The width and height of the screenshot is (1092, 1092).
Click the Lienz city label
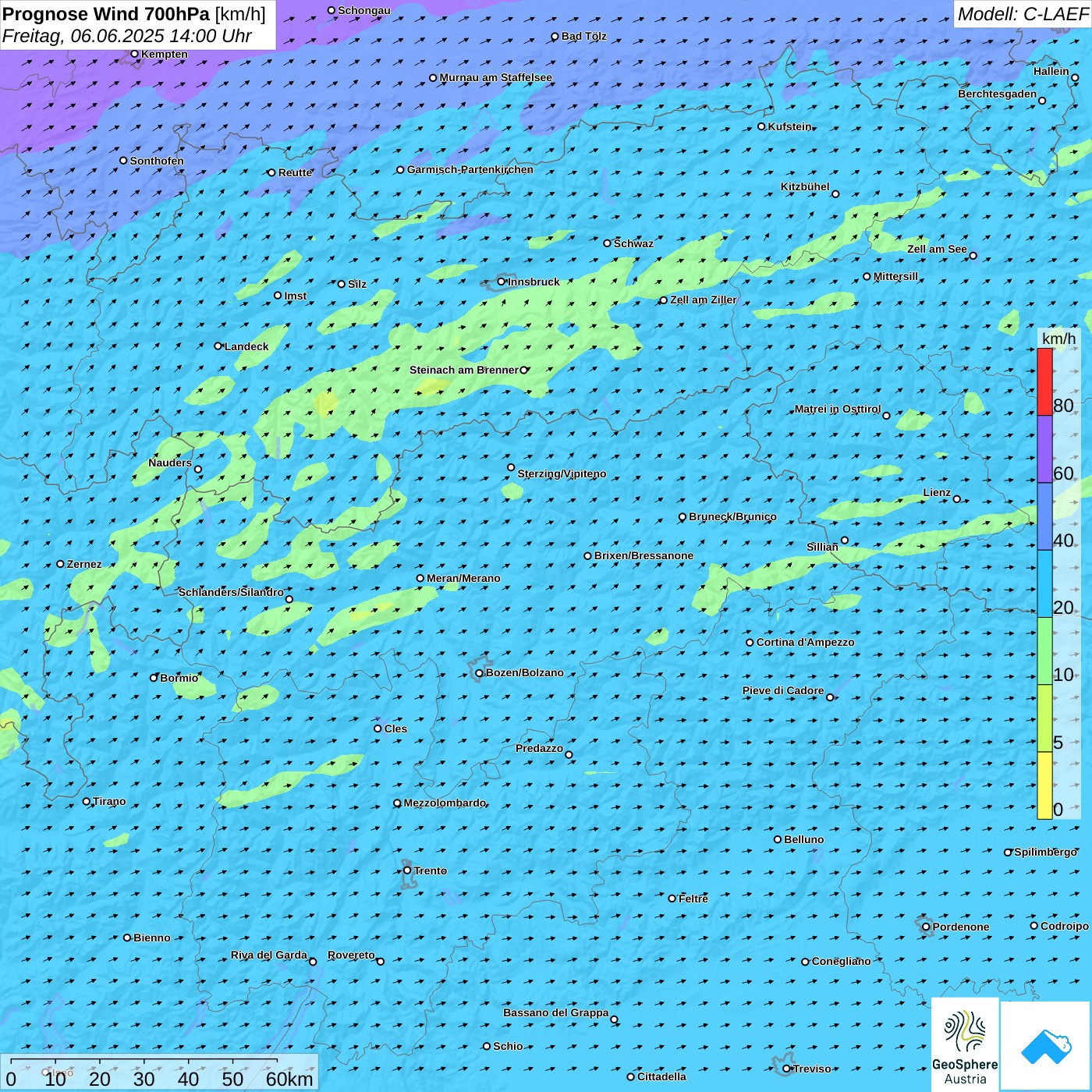tap(937, 492)
